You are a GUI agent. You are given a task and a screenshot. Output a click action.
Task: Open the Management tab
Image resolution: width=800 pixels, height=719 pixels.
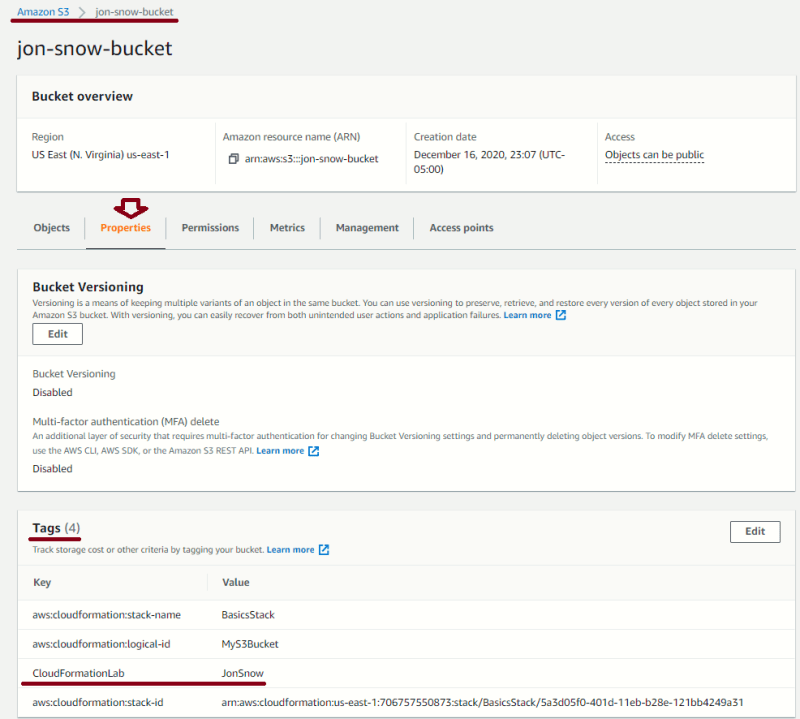pyautogui.click(x=367, y=228)
